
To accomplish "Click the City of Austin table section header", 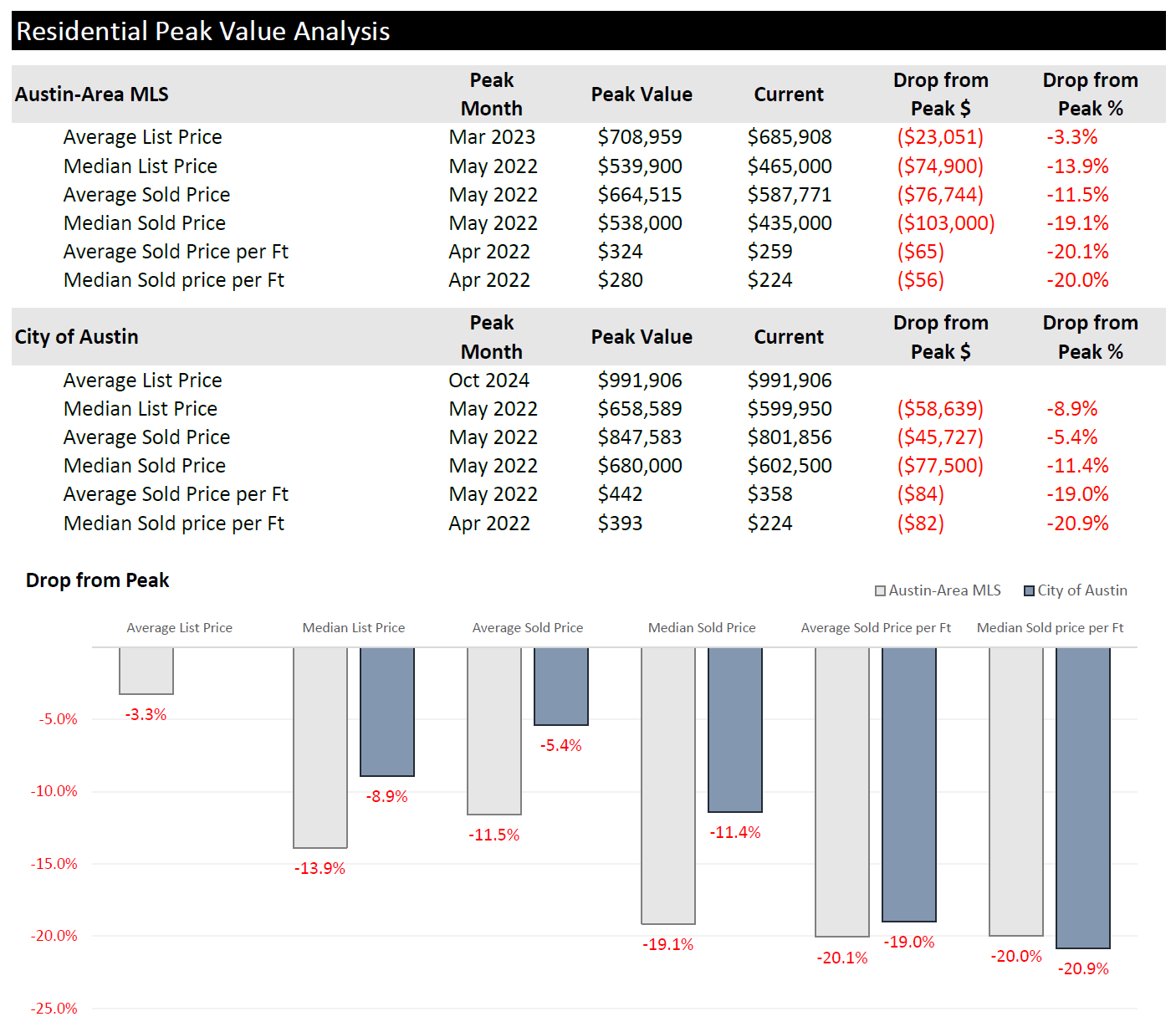I will point(77,337).
